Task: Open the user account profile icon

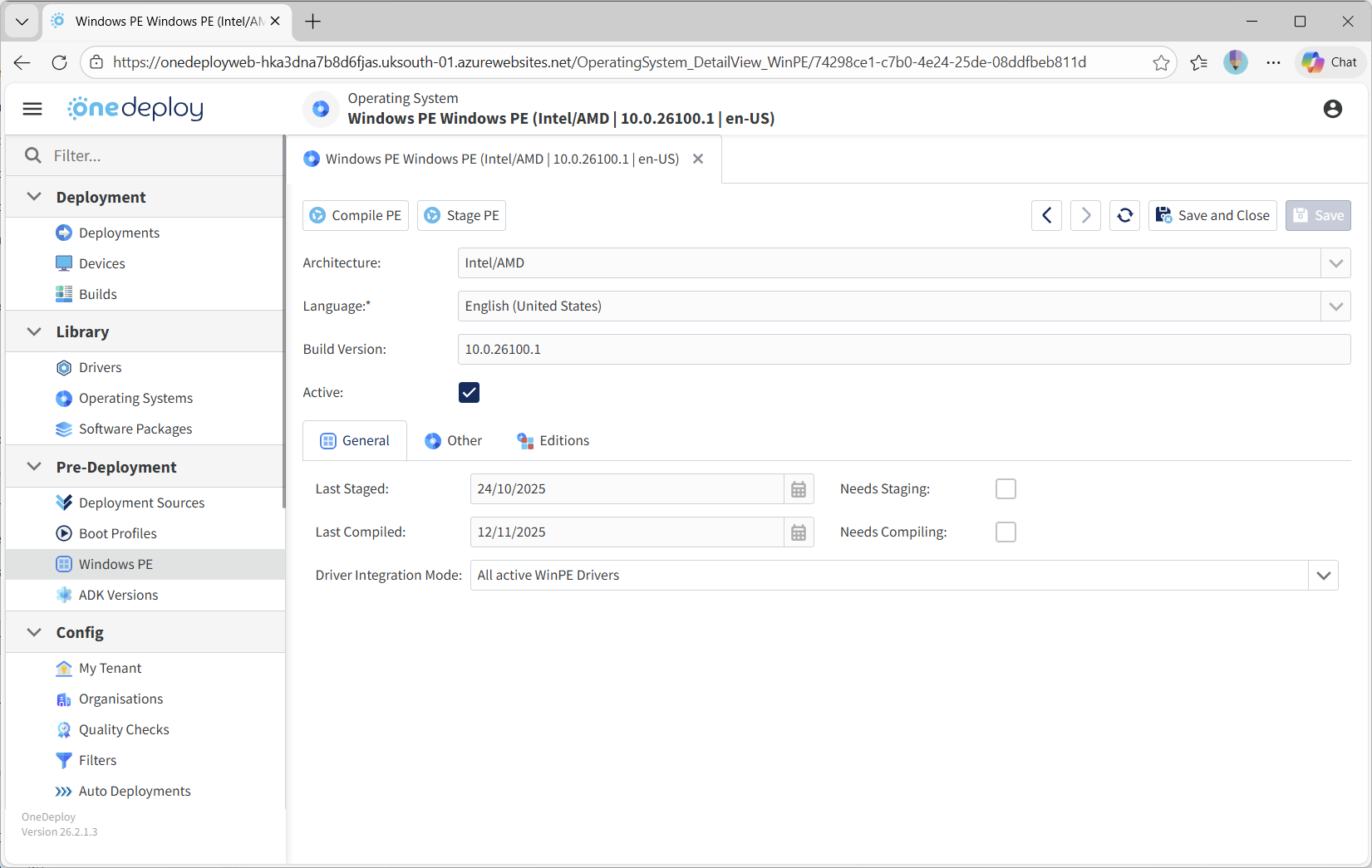Action: click(x=1332, y=109)
